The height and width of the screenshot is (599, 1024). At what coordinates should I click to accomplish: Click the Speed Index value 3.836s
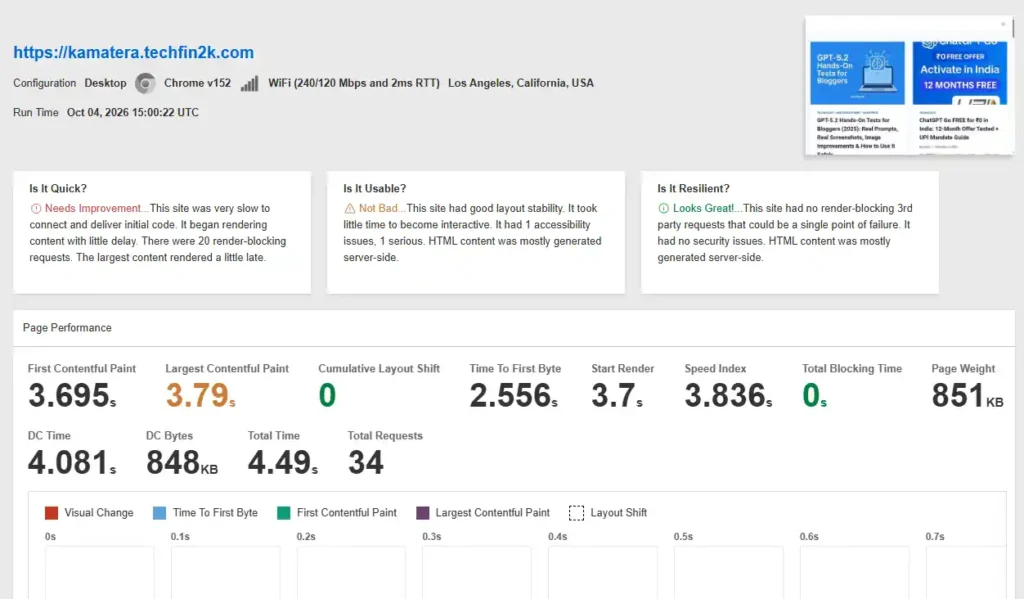[728, 395]
